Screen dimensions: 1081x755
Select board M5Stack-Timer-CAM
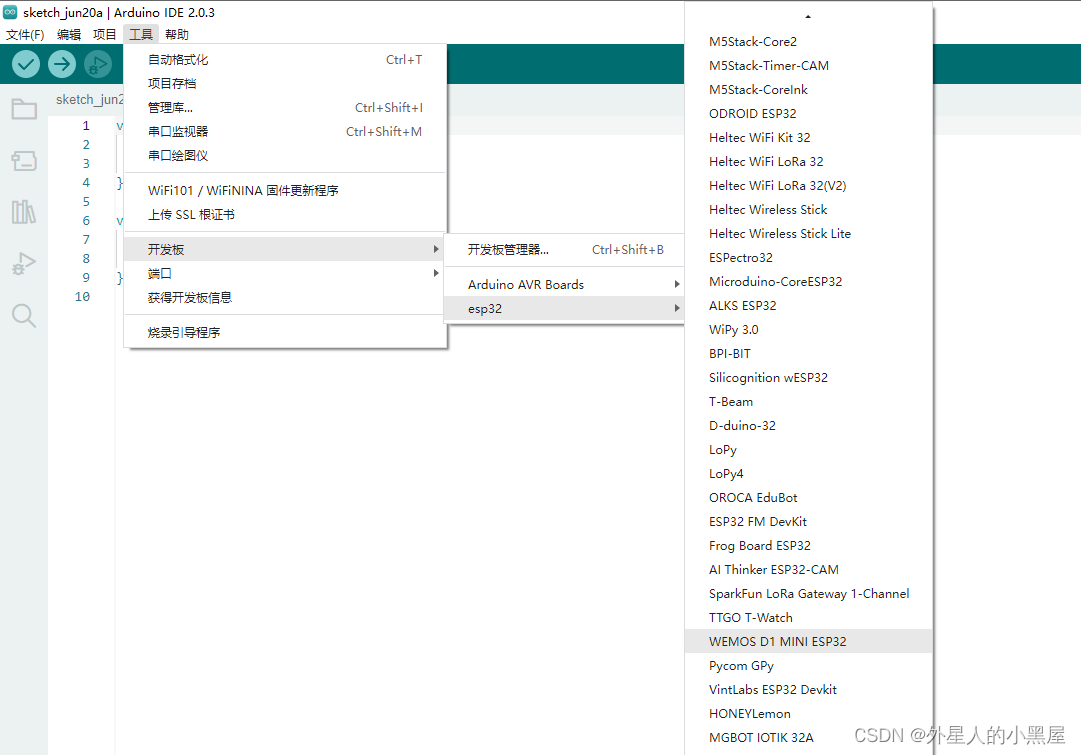(x=809, y=66)
